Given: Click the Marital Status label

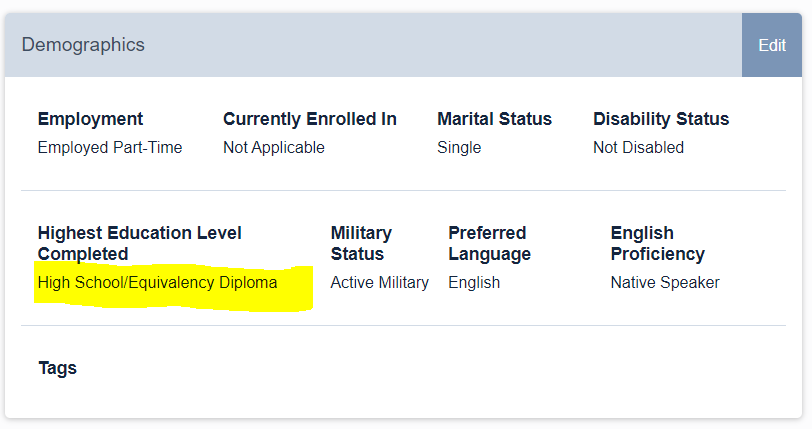Looking at the screenshot, I should point(495,119).
